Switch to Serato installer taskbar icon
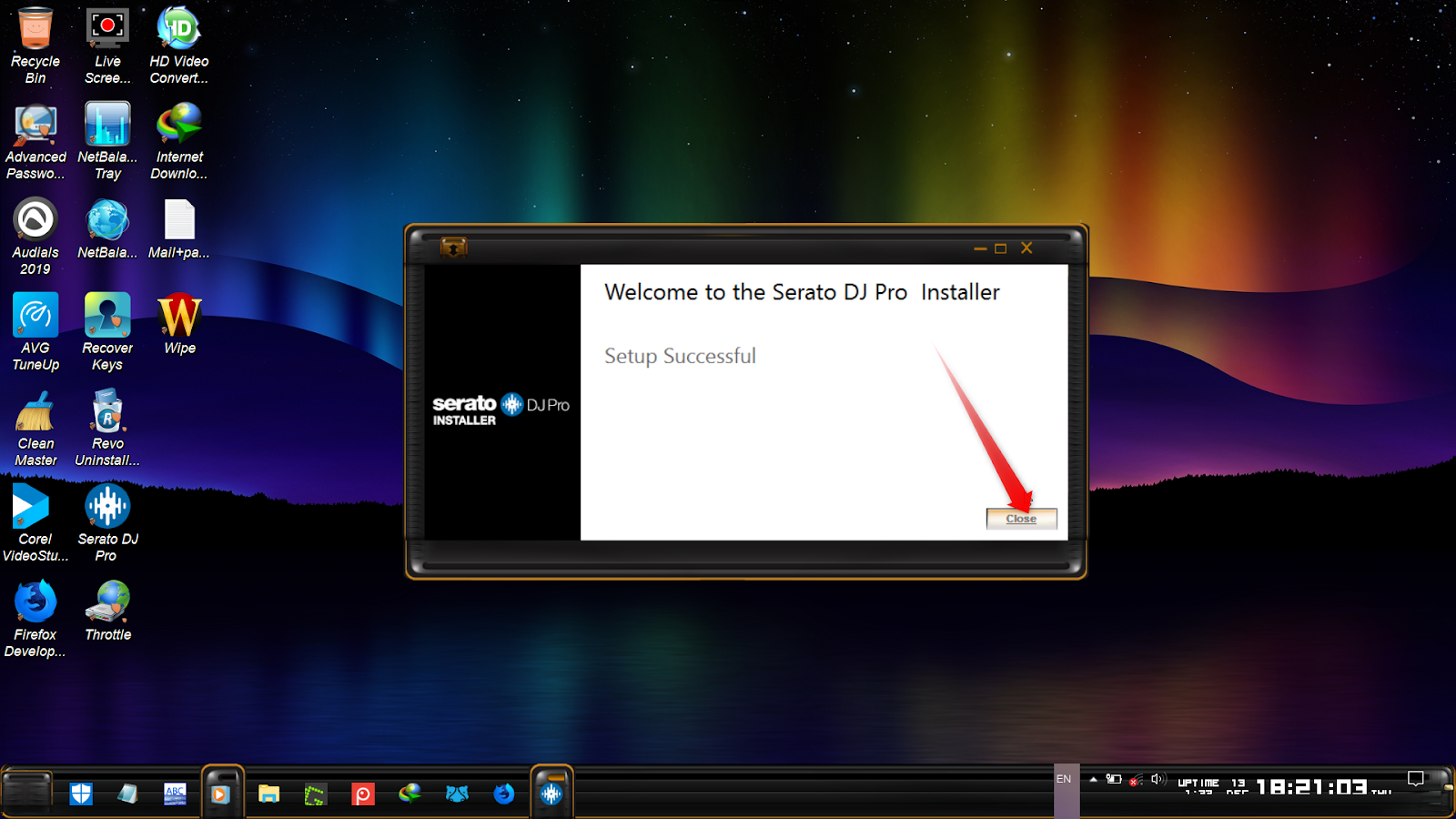Viewport: 1456px width, 819px height. [551, 793]
